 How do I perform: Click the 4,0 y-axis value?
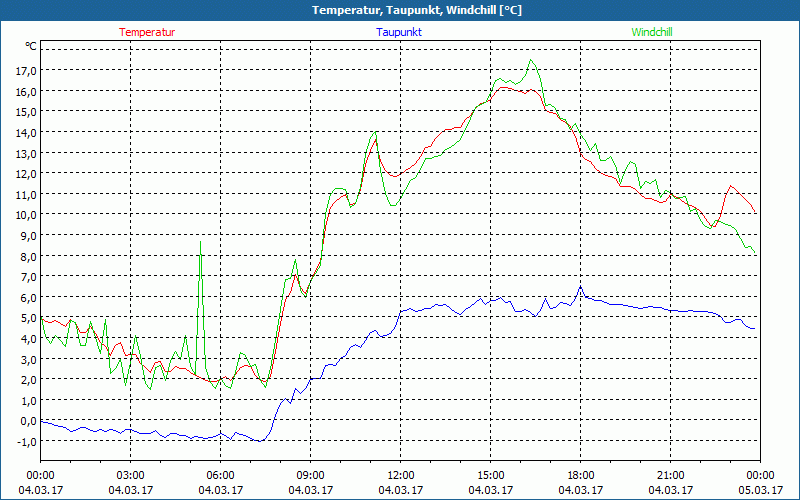pos(28,339)
